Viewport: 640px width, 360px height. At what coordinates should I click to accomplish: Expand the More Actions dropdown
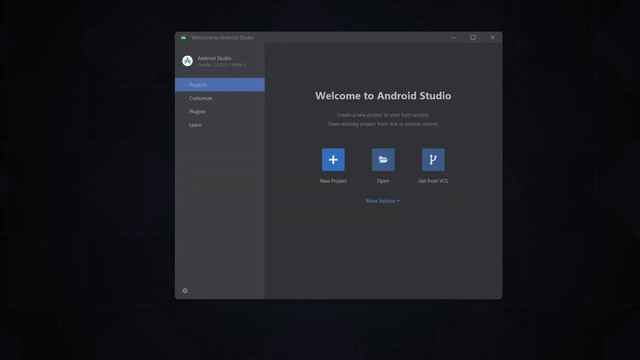(x=382, y=201)
